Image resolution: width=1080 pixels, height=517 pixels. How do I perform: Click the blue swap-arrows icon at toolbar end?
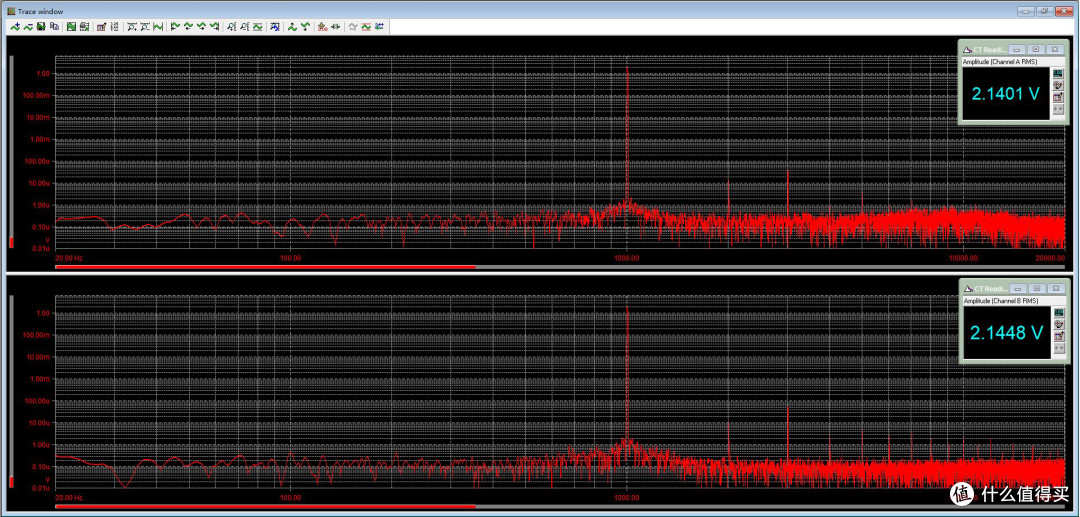[379, 27]
